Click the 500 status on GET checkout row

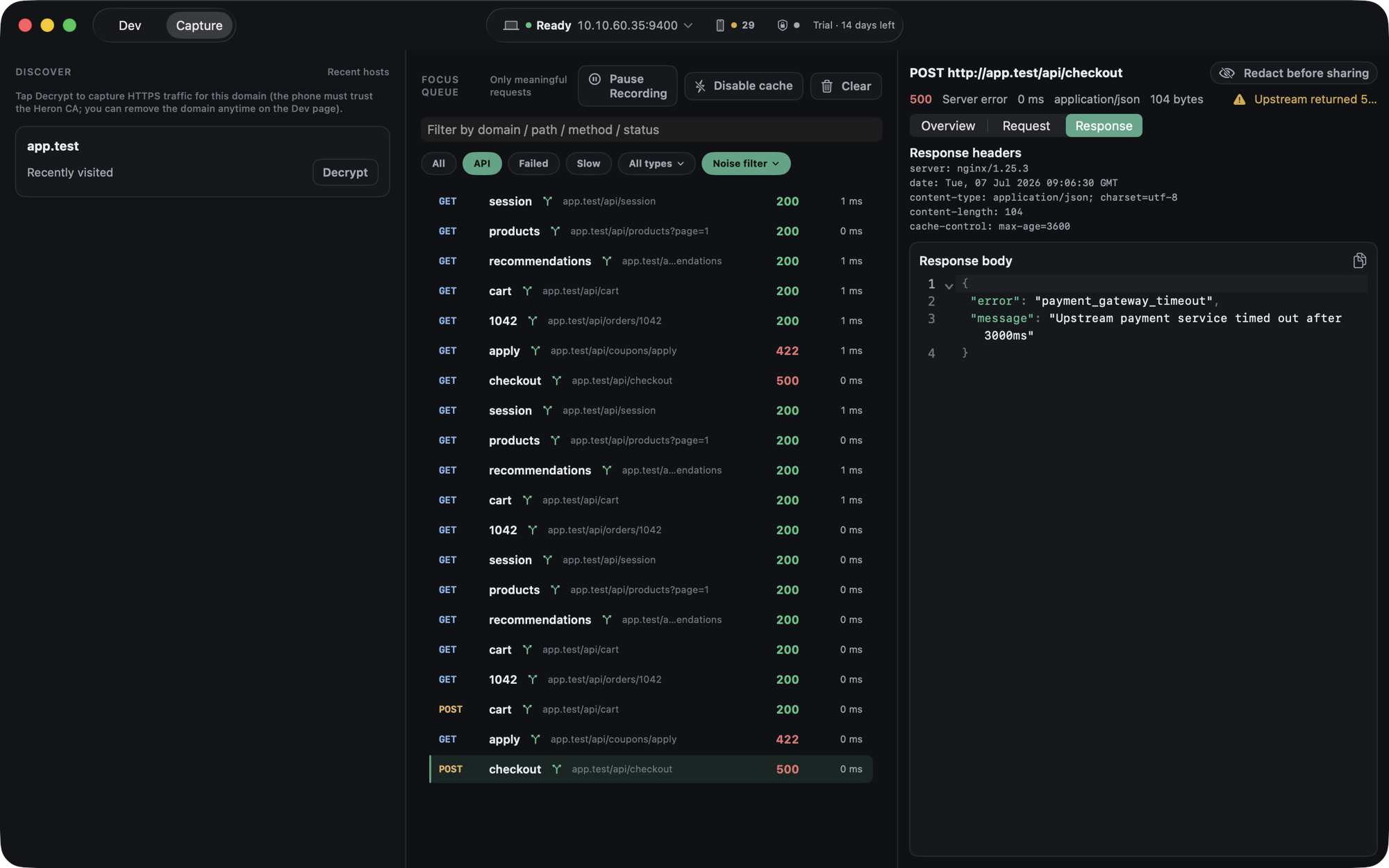[787, 381]
